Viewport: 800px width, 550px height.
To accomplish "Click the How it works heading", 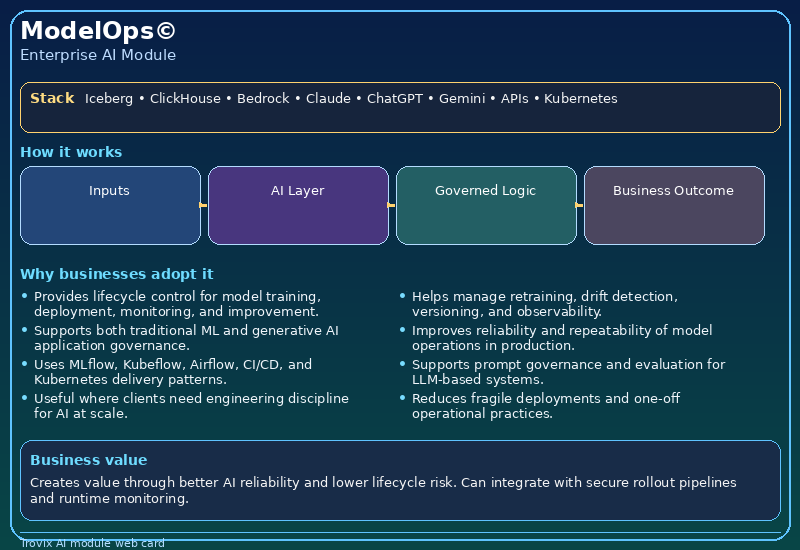I will click(71, 152).
